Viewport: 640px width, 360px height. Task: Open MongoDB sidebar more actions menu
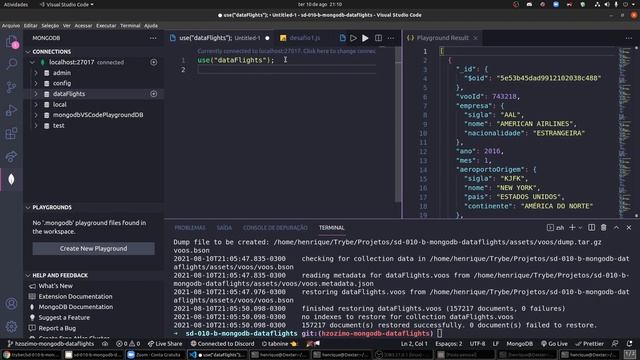[153, 38]
